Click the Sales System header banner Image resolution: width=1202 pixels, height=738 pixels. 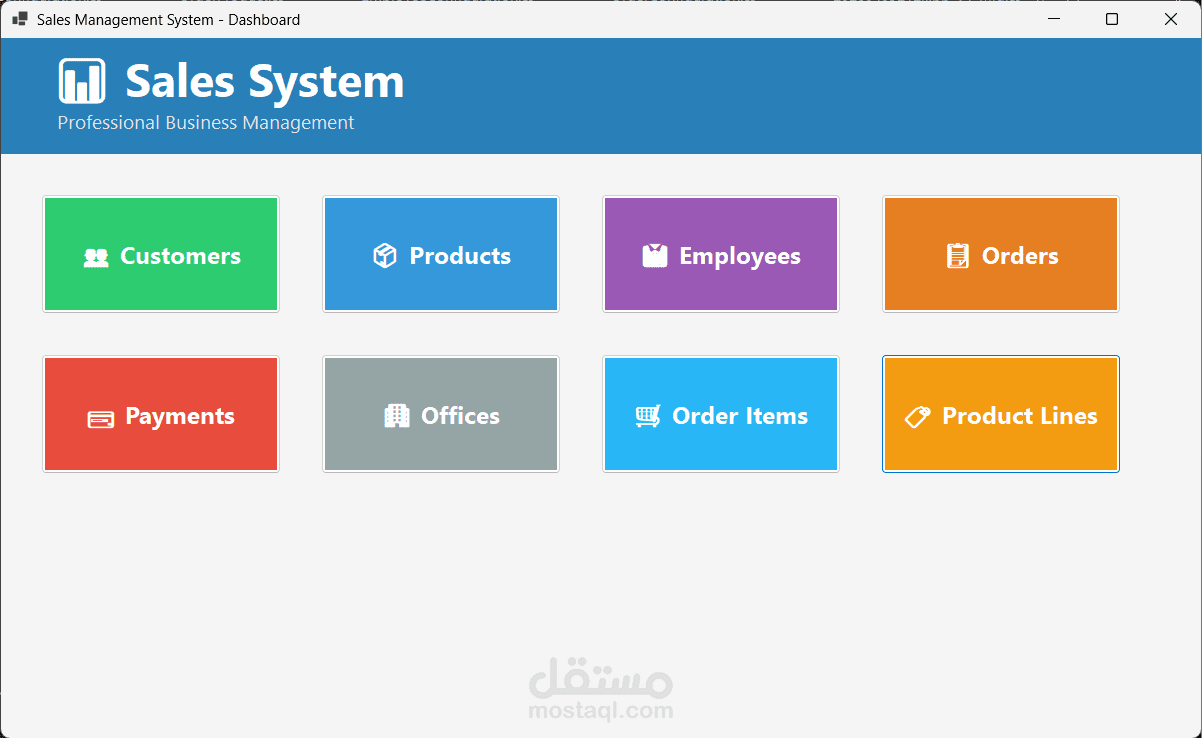pos(601,95)
